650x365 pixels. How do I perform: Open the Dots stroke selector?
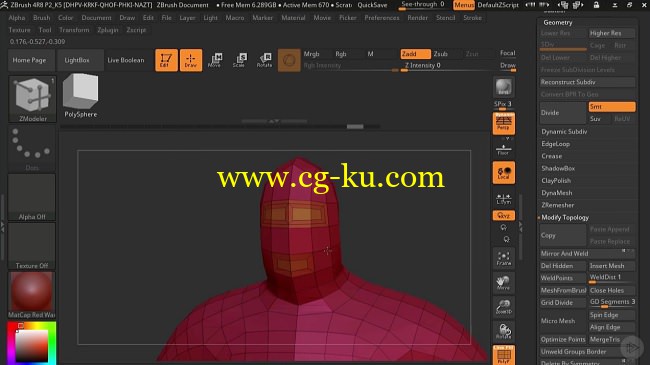32,148
